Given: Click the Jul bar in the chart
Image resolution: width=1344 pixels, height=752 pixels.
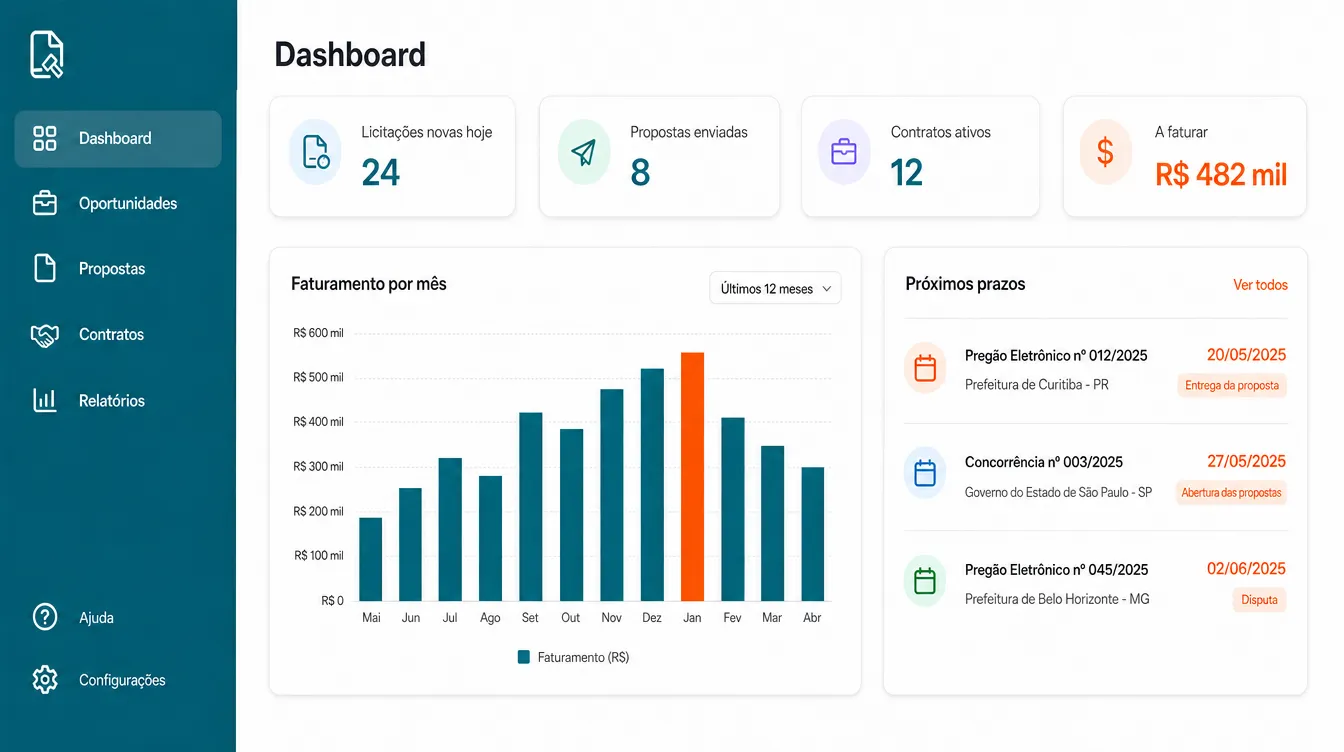Looking at the screenshot, I should tap(451, 529).
